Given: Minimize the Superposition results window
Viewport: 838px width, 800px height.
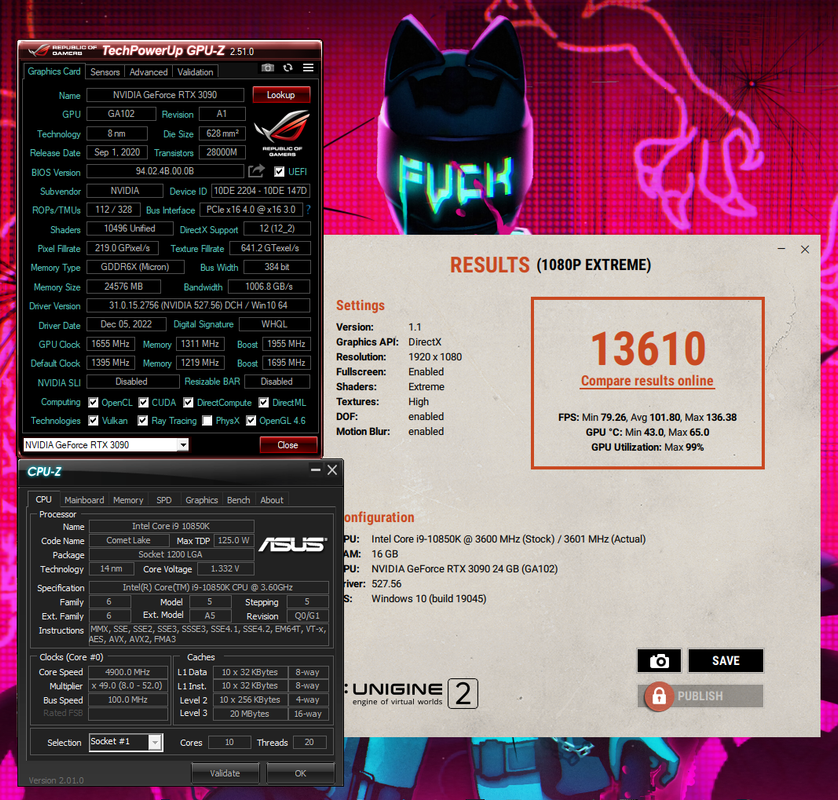Looking at the screenshot, I should [781, 249].
